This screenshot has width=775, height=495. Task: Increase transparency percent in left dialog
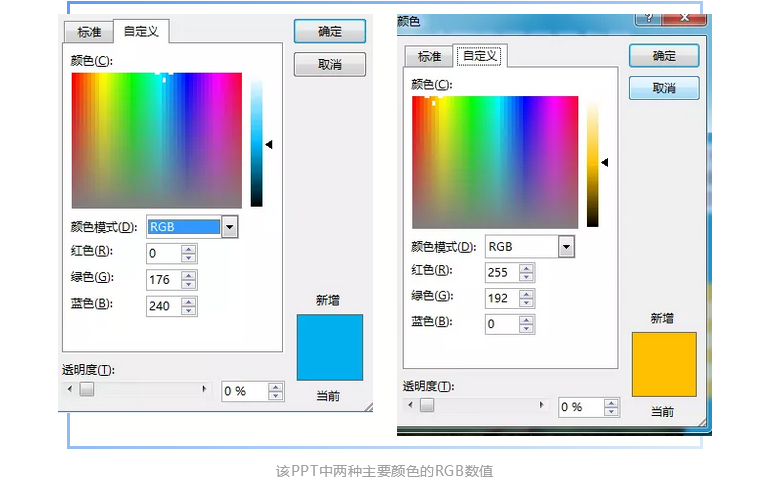(276, 387)
